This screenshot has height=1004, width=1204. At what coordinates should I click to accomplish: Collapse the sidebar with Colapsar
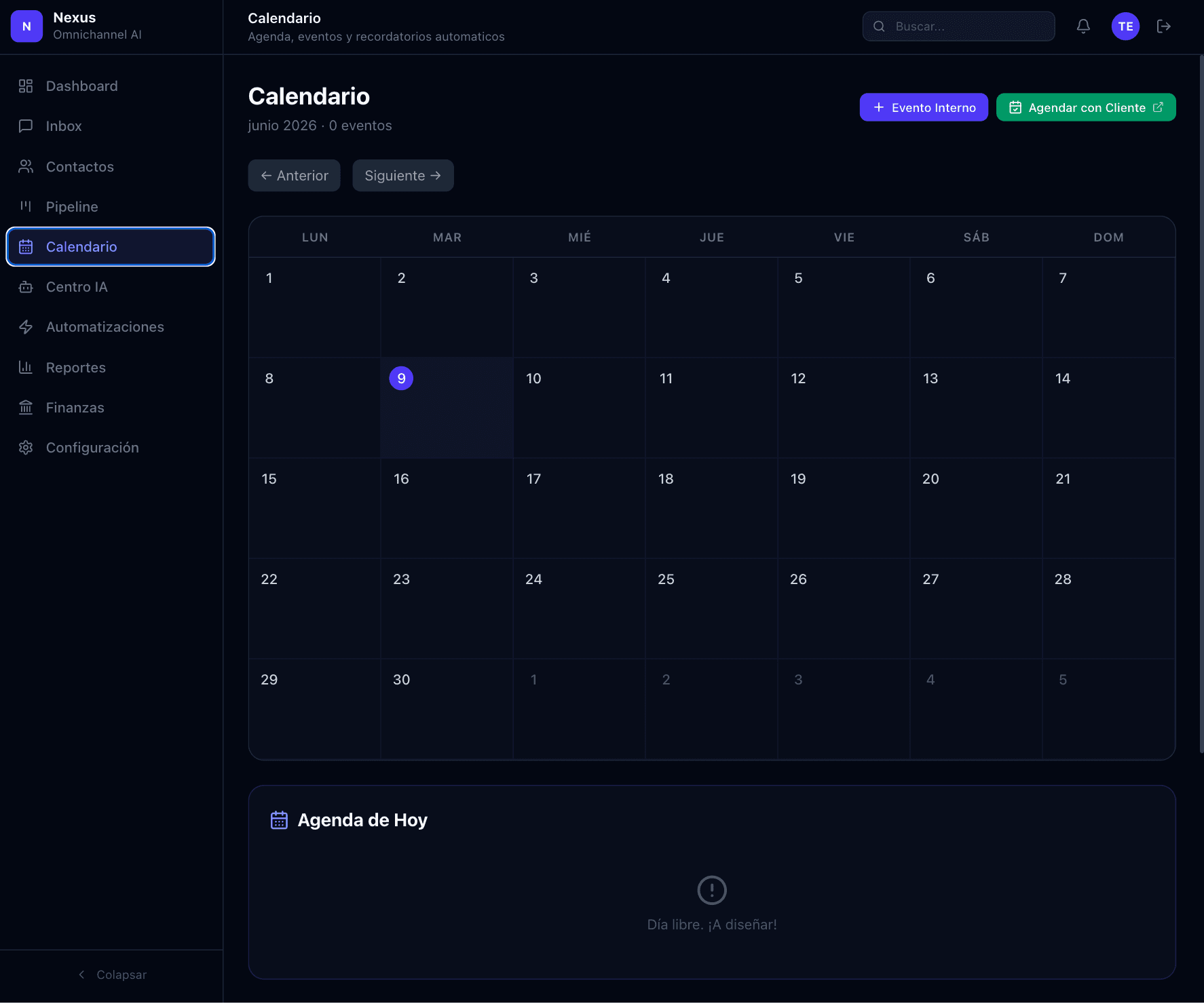(112, 975)
